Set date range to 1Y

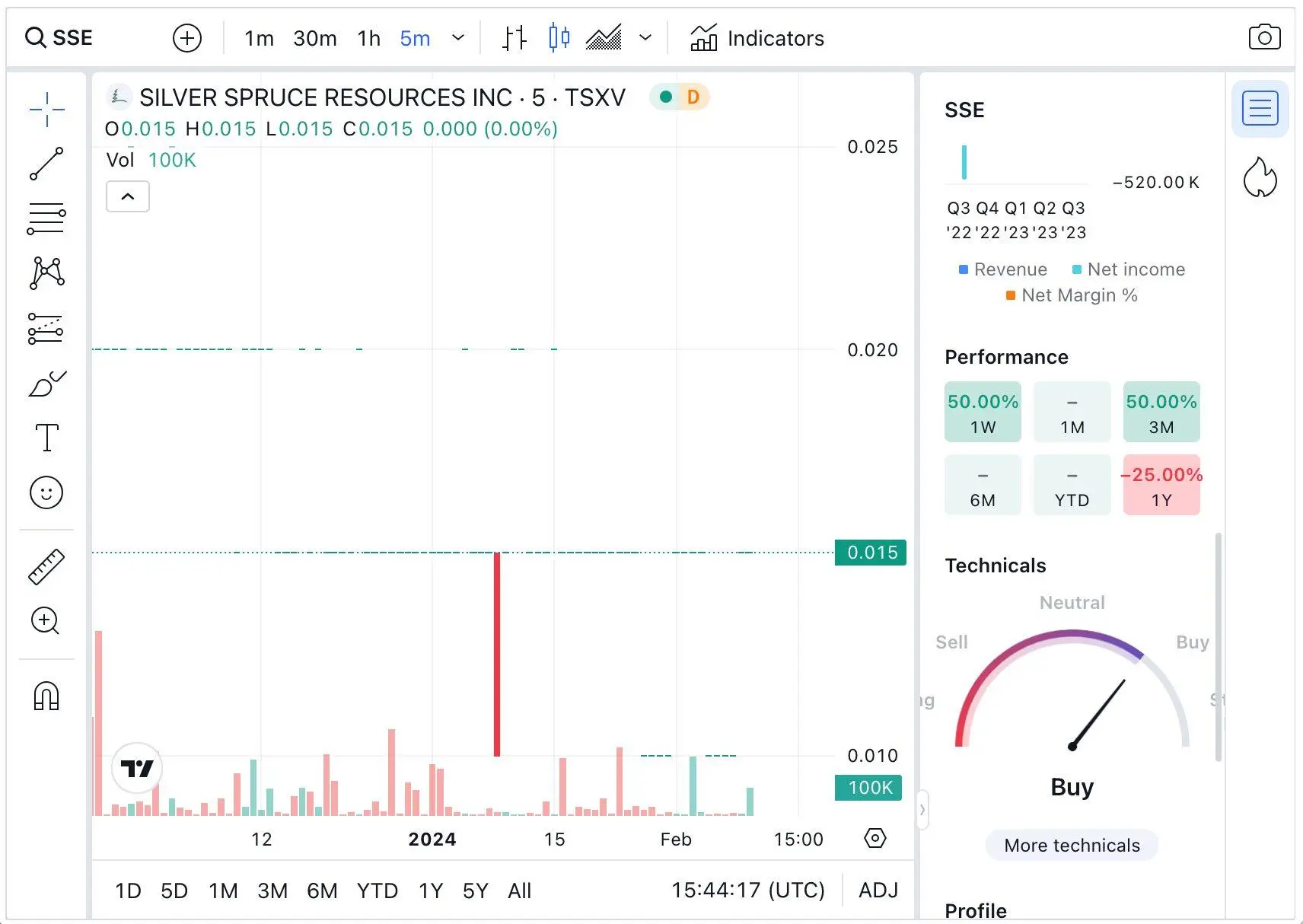(431, 891)
